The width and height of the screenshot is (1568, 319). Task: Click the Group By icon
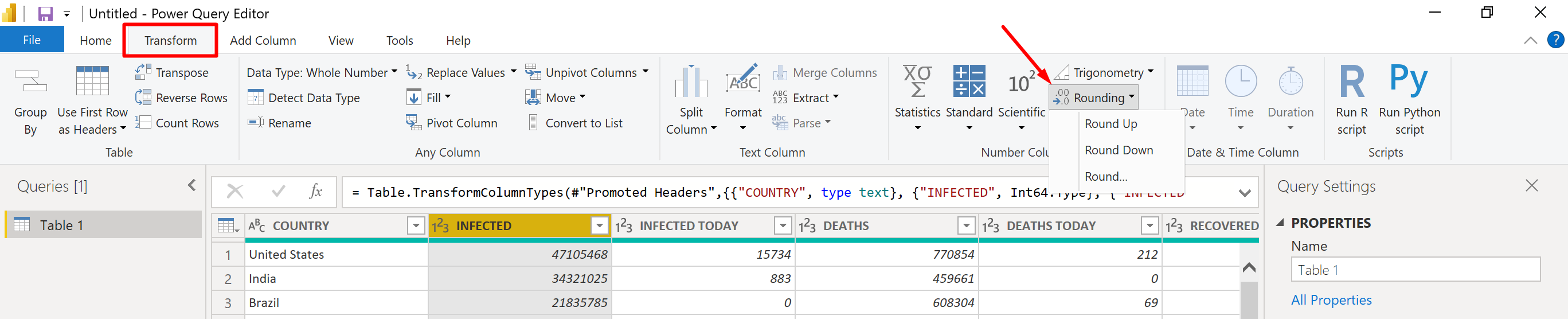[30, 81]
